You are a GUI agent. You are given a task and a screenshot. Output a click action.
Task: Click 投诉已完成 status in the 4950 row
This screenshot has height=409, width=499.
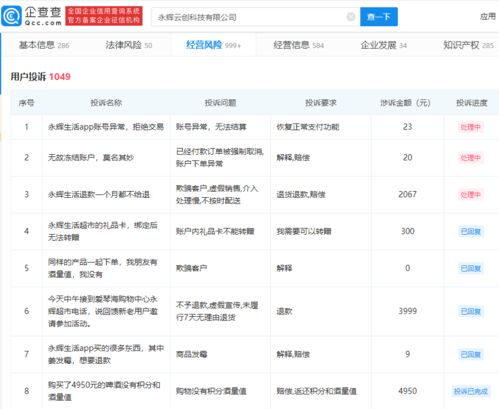[x=471, y=391]
